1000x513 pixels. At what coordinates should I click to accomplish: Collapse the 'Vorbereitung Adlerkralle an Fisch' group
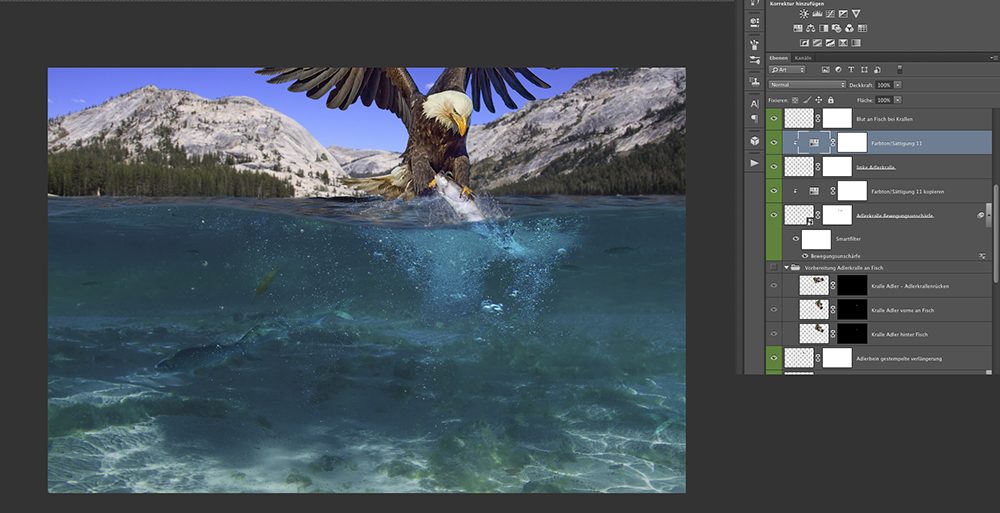787,268
